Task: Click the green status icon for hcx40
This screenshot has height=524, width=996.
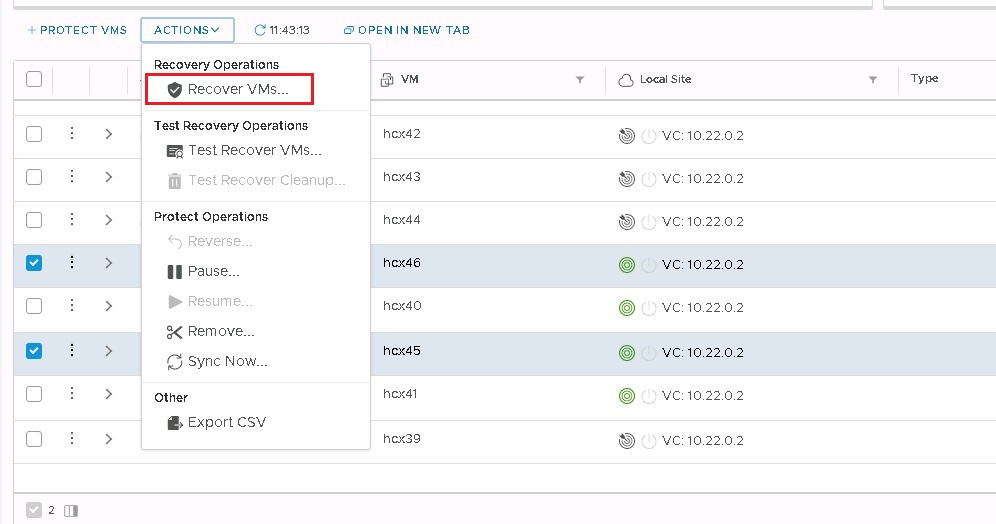Action: (x=626, y=308)
